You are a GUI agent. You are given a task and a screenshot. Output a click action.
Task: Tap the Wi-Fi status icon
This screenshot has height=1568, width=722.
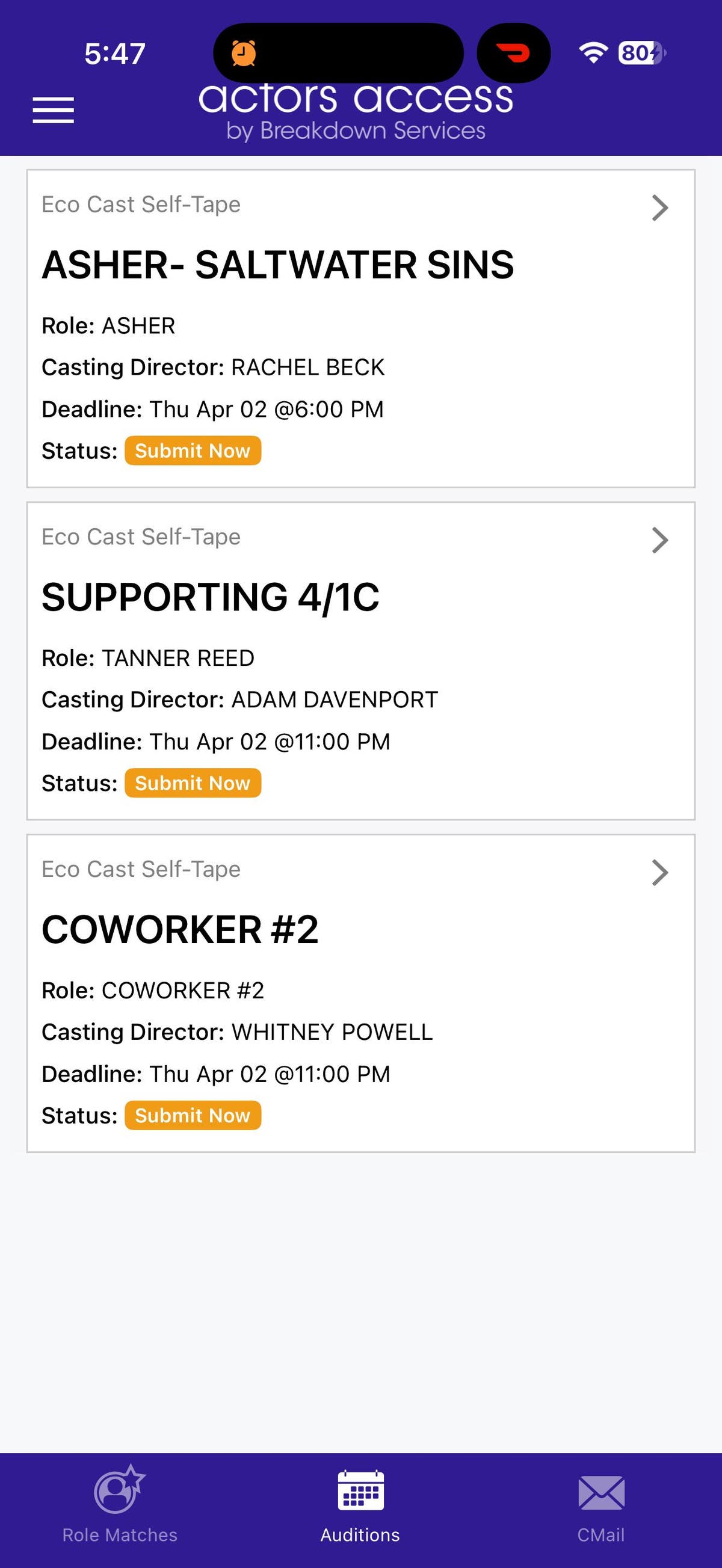(592, 53)
